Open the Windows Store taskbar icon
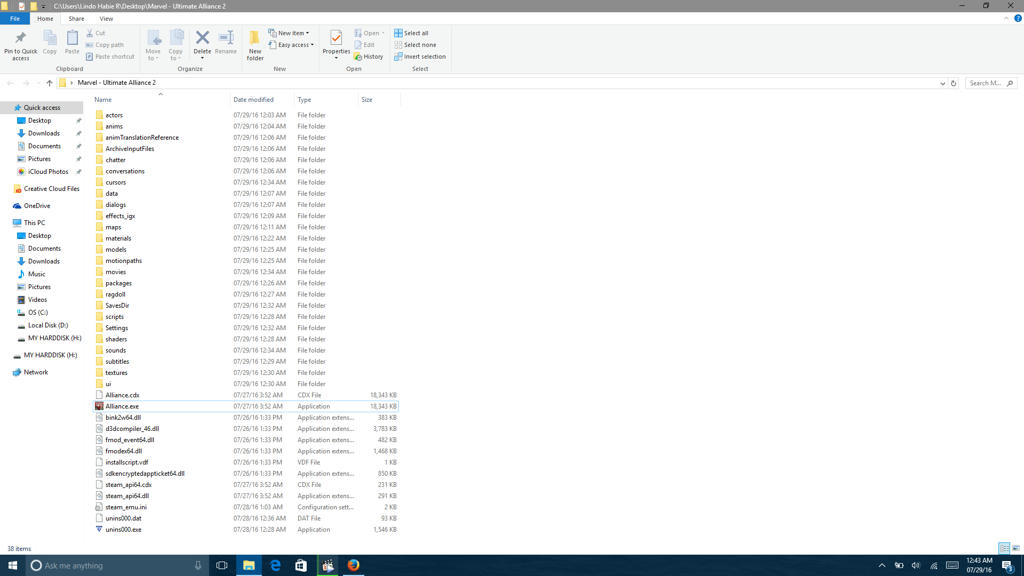Image resolution: width=1024 pixels, height=576 pixels. coord(301,566)
